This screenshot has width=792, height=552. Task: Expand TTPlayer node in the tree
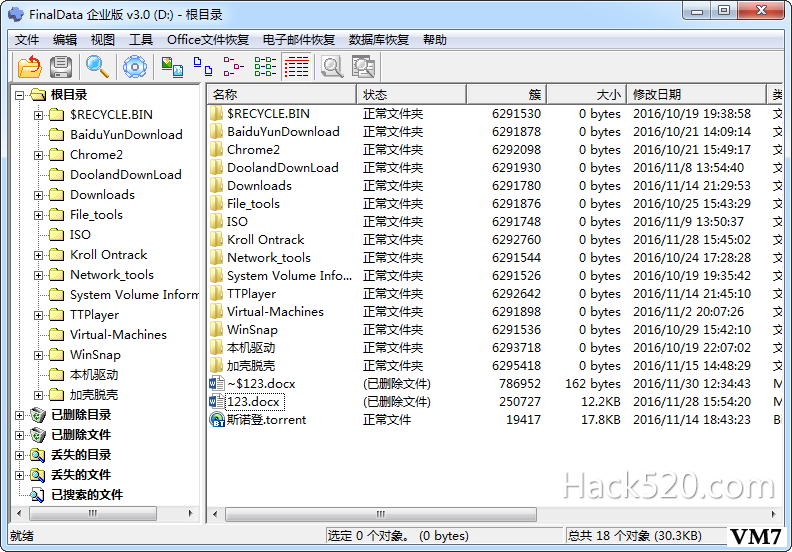tap(38, 315)
